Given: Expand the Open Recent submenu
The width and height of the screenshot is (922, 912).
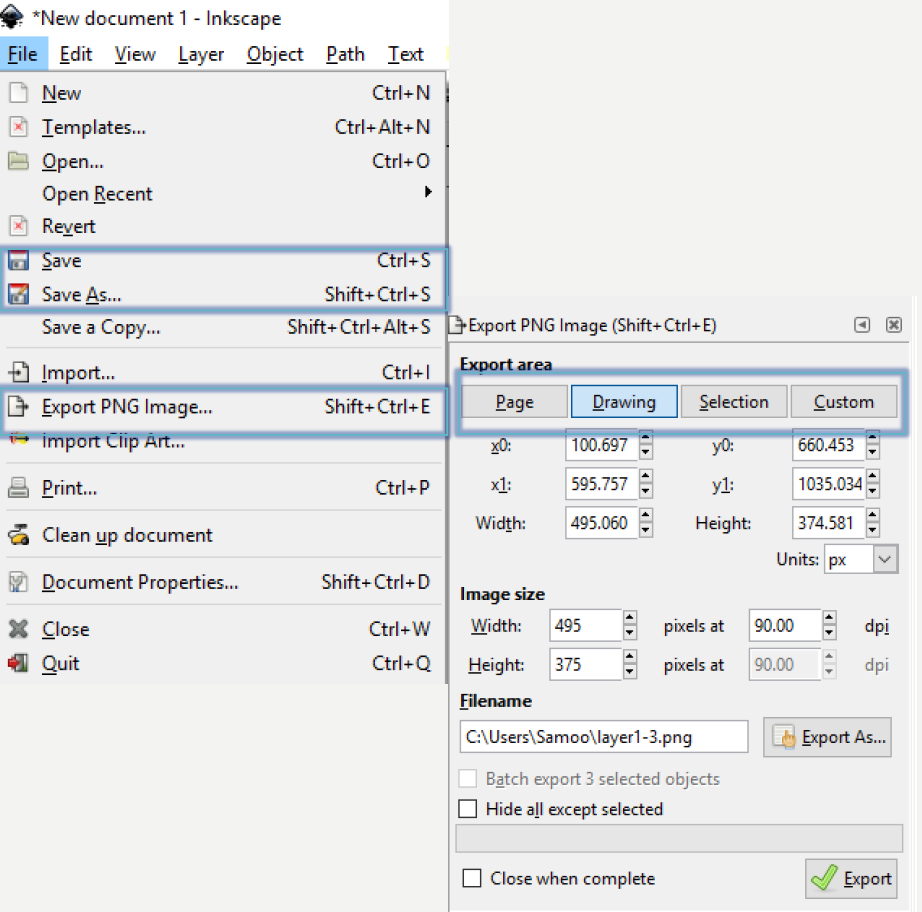Looking at the screenshot, I should click(428, 192).
